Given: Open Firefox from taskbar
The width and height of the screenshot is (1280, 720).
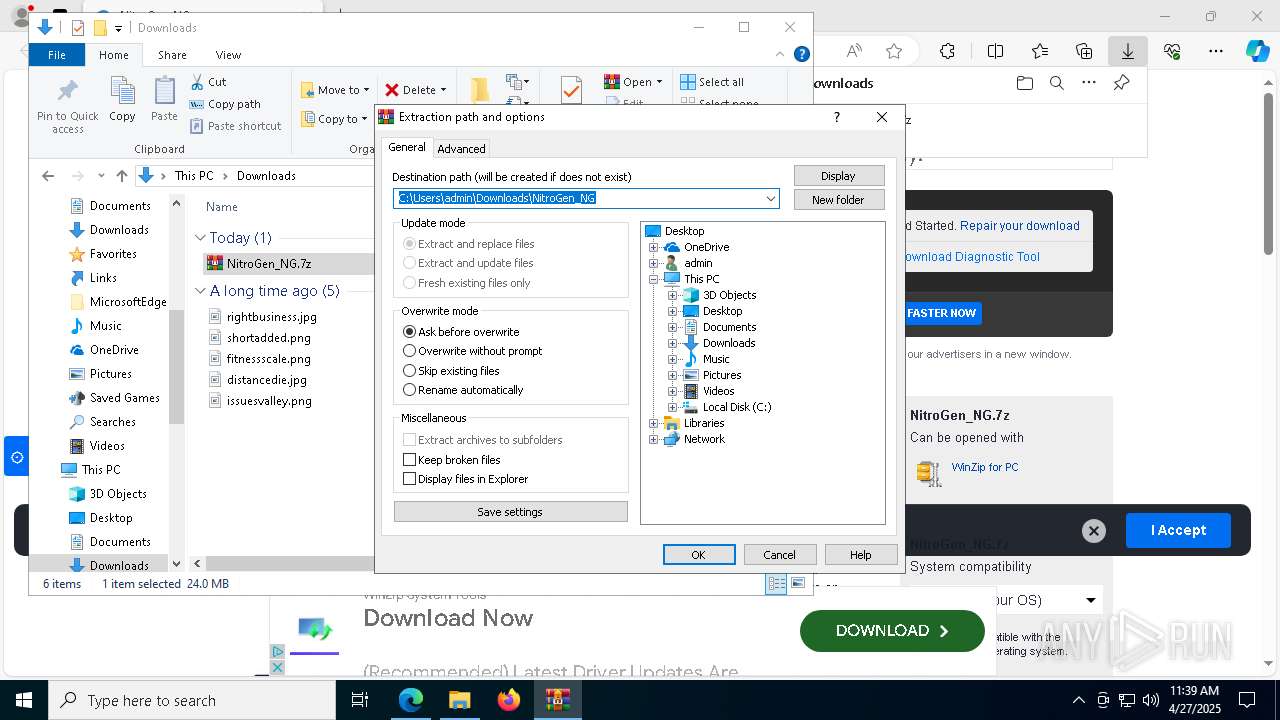Looking at the screenshot, I should coord(509,700).
